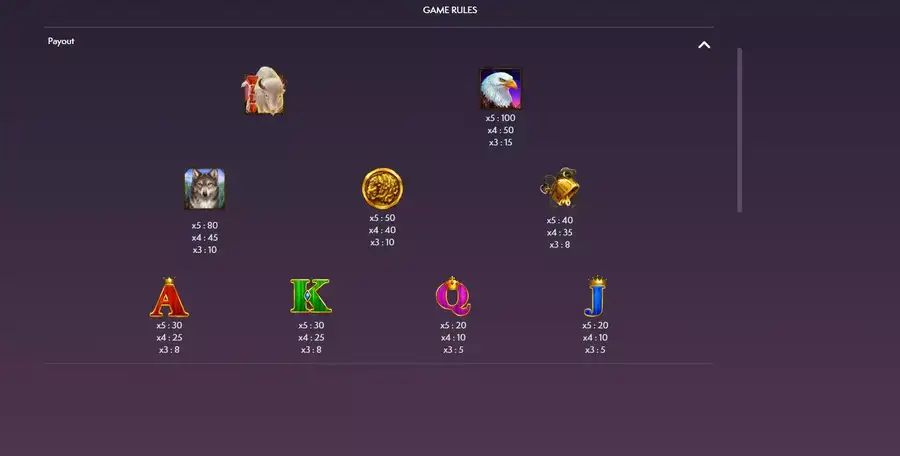Click the Q symbol x4 : 10 text
The width and height of the screenshot is (900, 456).
(x=453, y=338)
